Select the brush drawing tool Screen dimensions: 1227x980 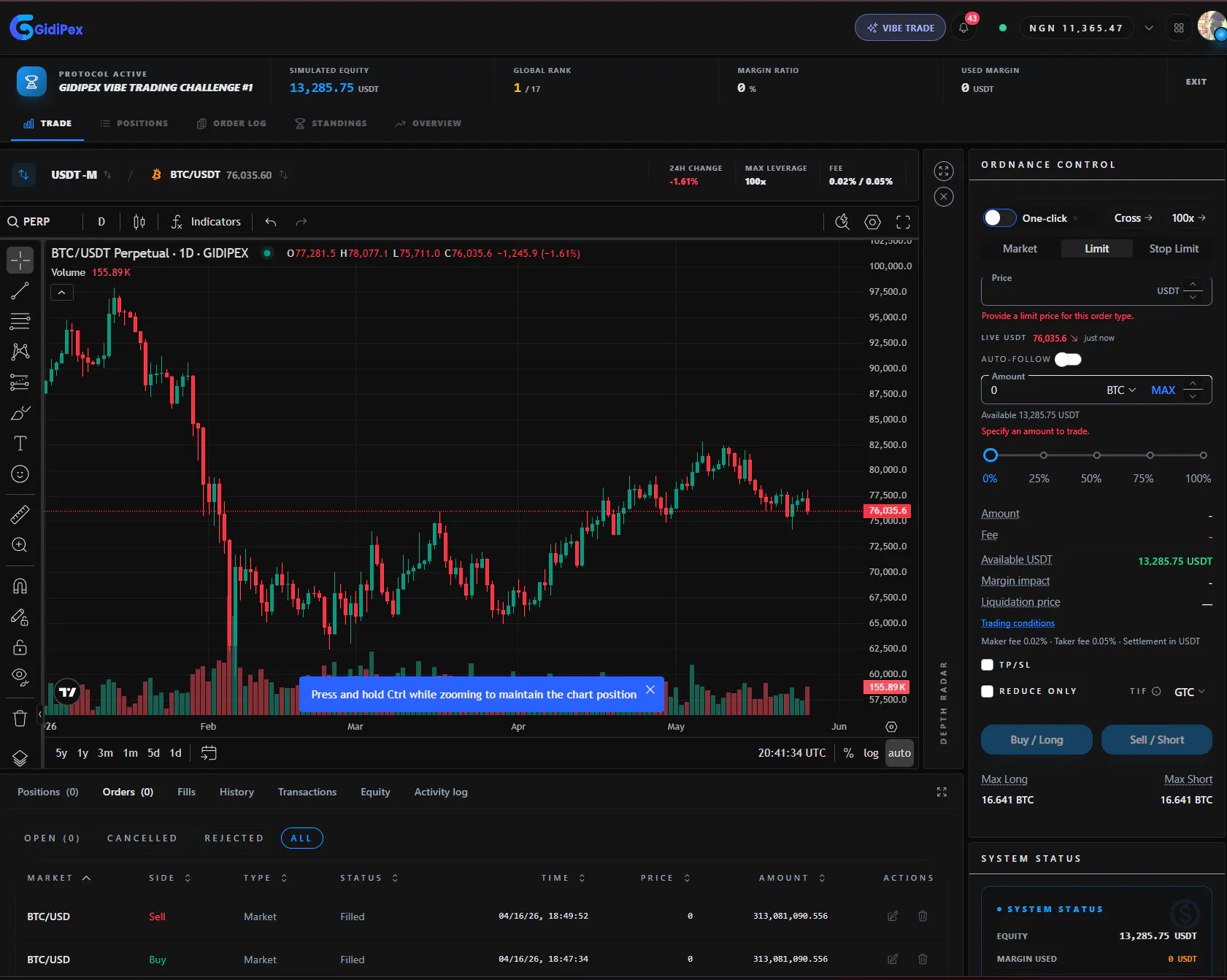pyautogui.click(x=20, y=413)
